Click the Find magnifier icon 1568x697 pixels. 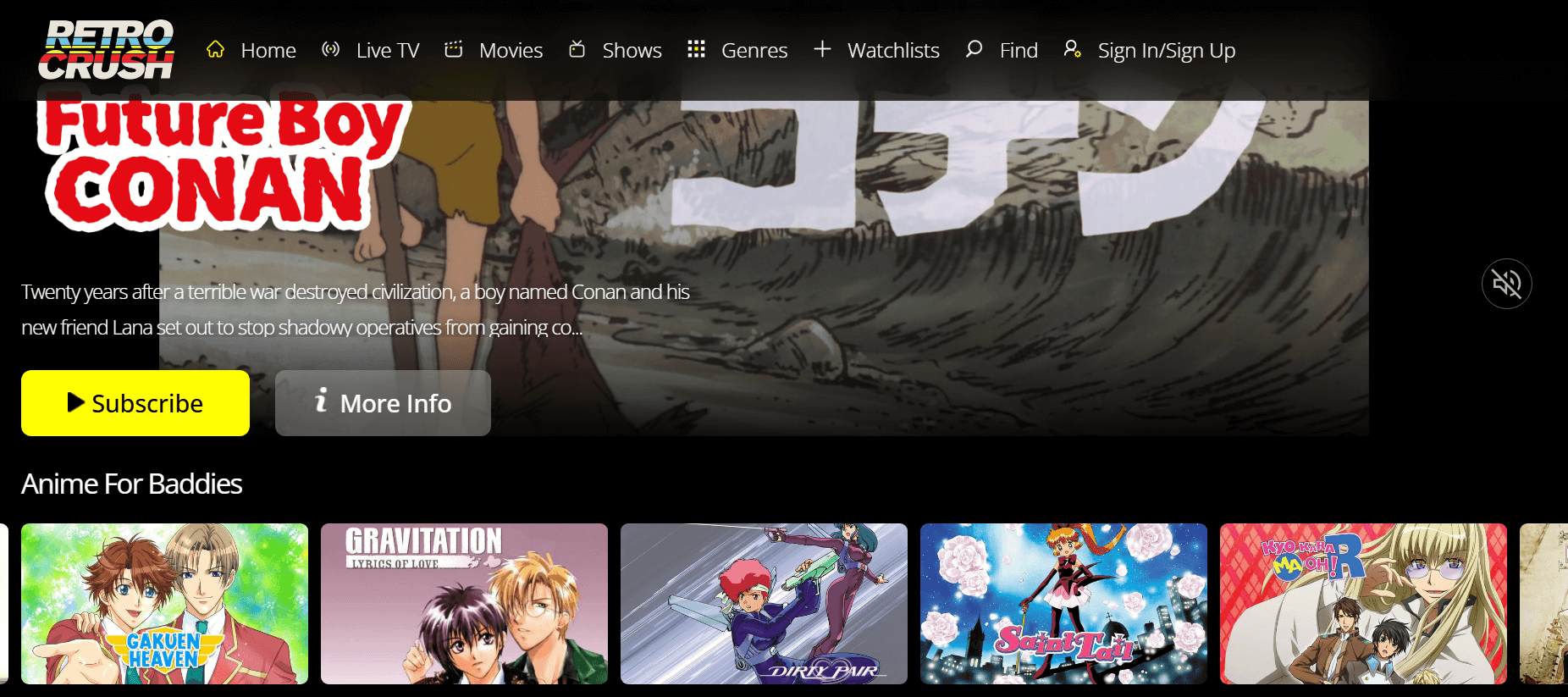click(974, 50)
